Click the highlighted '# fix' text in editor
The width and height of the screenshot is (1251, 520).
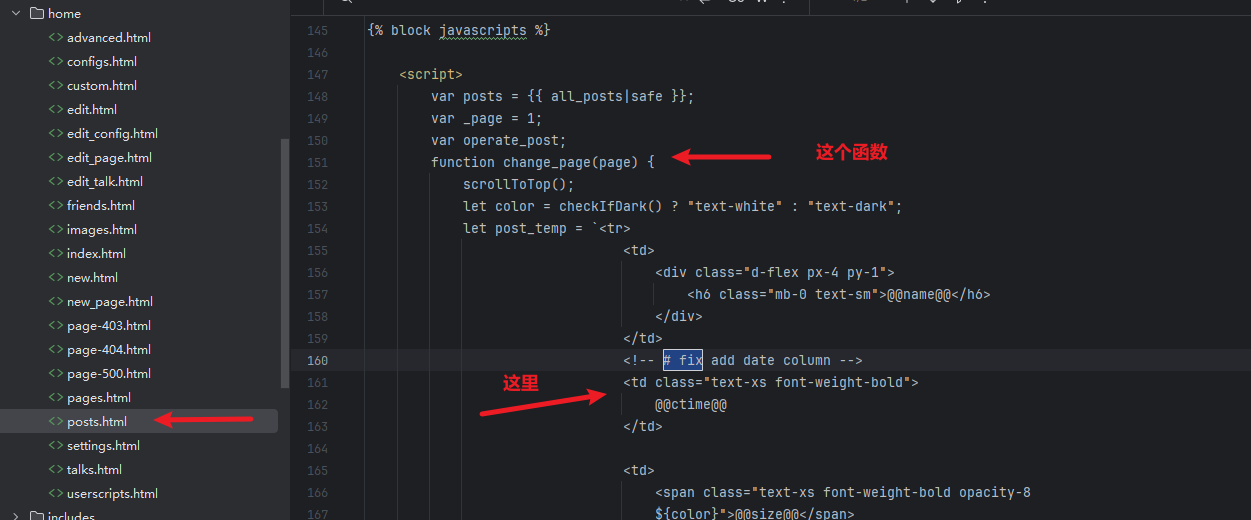click(683, 360)
